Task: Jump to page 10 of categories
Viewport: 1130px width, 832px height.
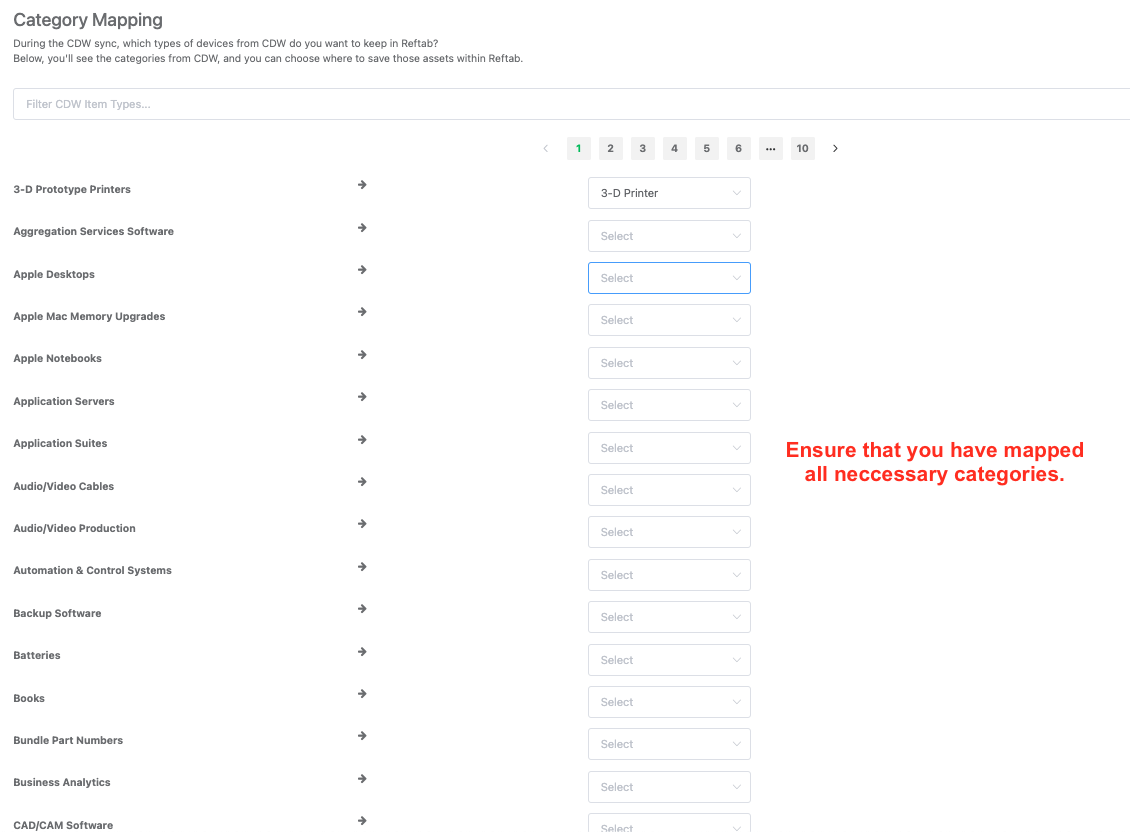Action: pyautogui.click(x=803, y=149)
